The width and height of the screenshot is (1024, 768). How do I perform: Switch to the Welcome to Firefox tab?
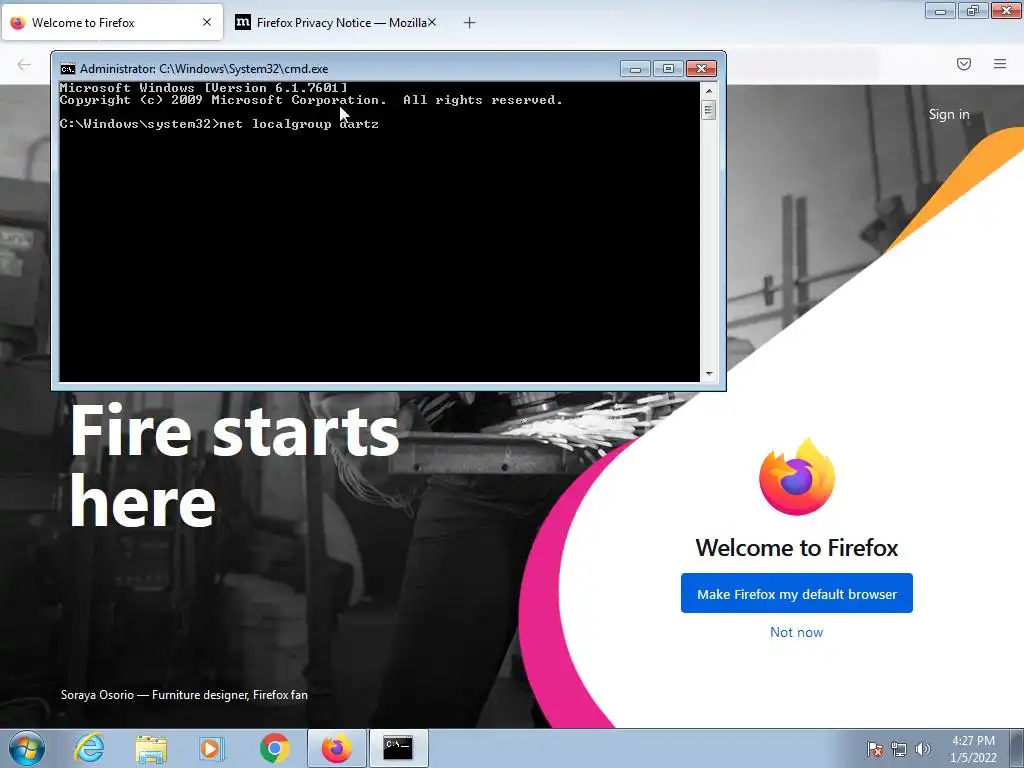(112, 22)
